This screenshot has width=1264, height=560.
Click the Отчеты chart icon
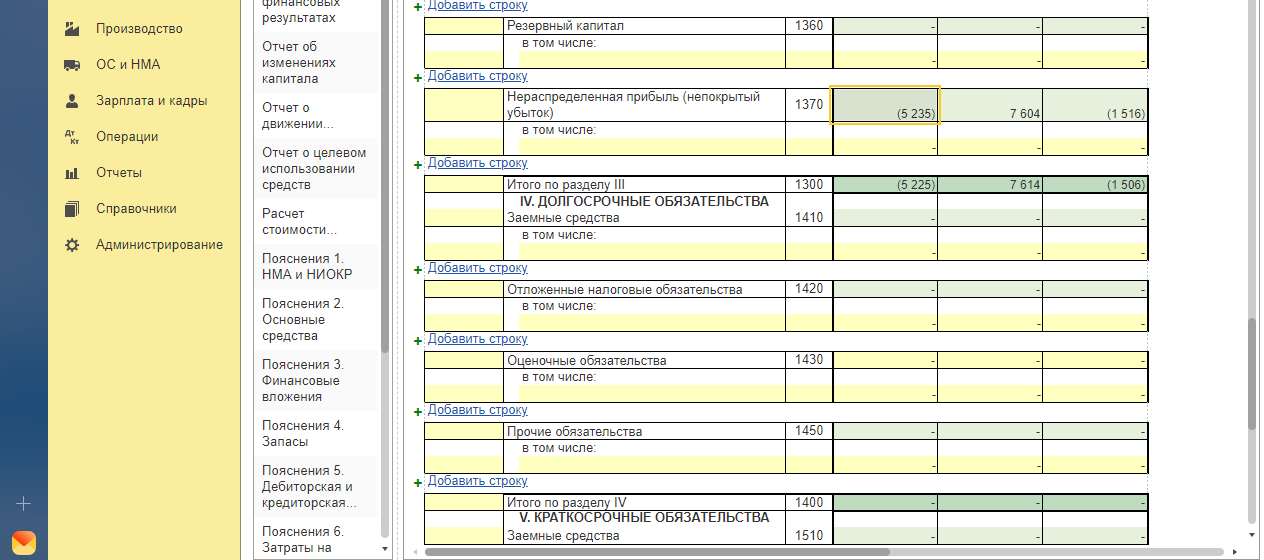click(x=72, y=173)
